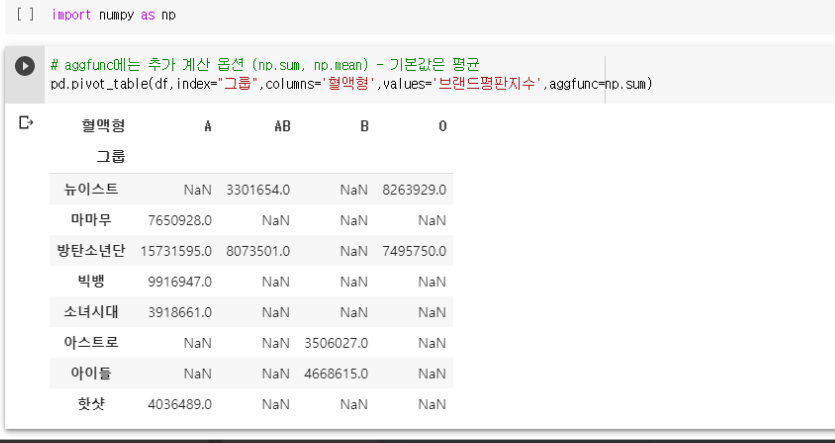The height and width of the screenshot is (443, 835).
Task: Click the NaN under B in 방탄소년단 row
Action: point(354,251)
